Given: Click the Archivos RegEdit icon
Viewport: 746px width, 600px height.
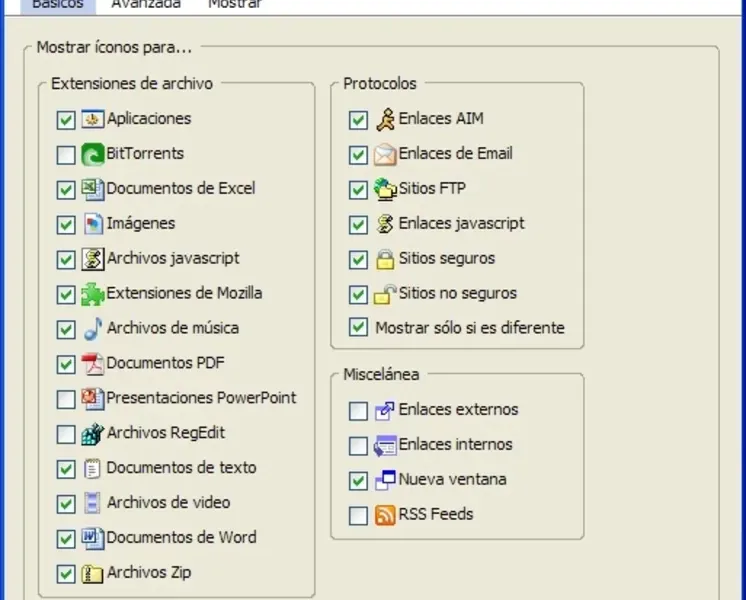Looking at the screenshot, I should [x=93, y=433].
